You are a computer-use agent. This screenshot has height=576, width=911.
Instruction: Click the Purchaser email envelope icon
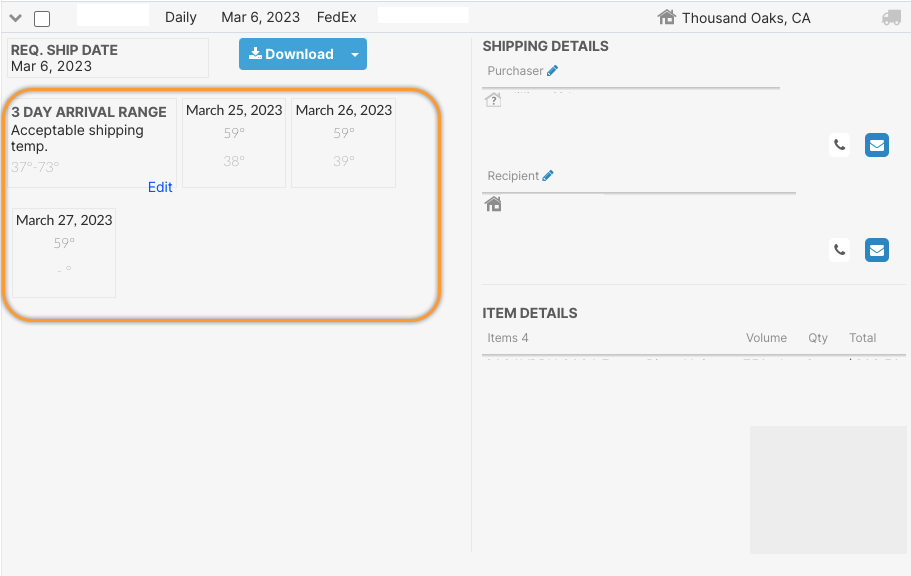pyautogui.click(x=877, y=145)
